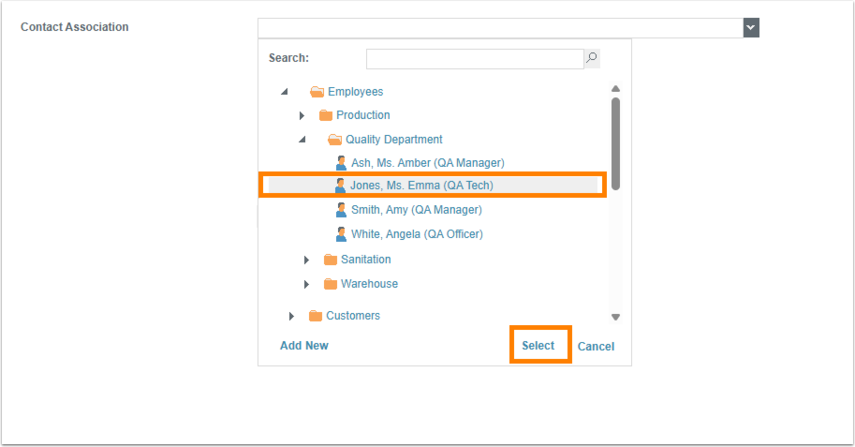Screen dimensions: 855x447
Task: Click the search magnifier icon
Action: 592,58
